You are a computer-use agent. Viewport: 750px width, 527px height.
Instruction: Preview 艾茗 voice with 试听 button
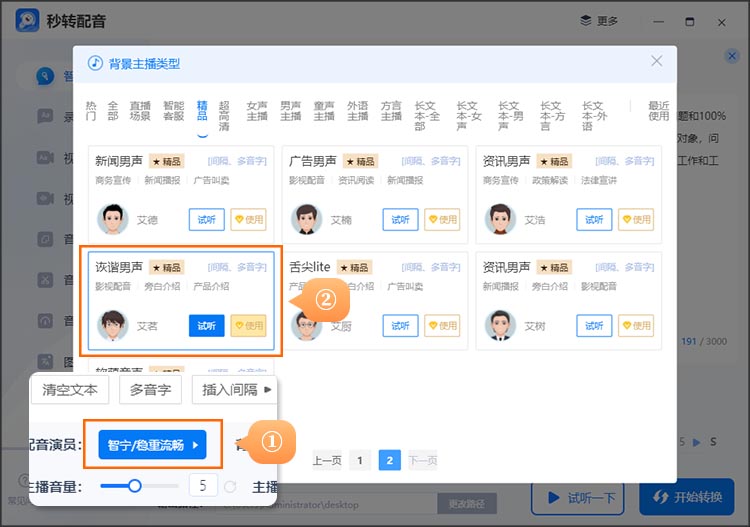(x=206, y=325)
